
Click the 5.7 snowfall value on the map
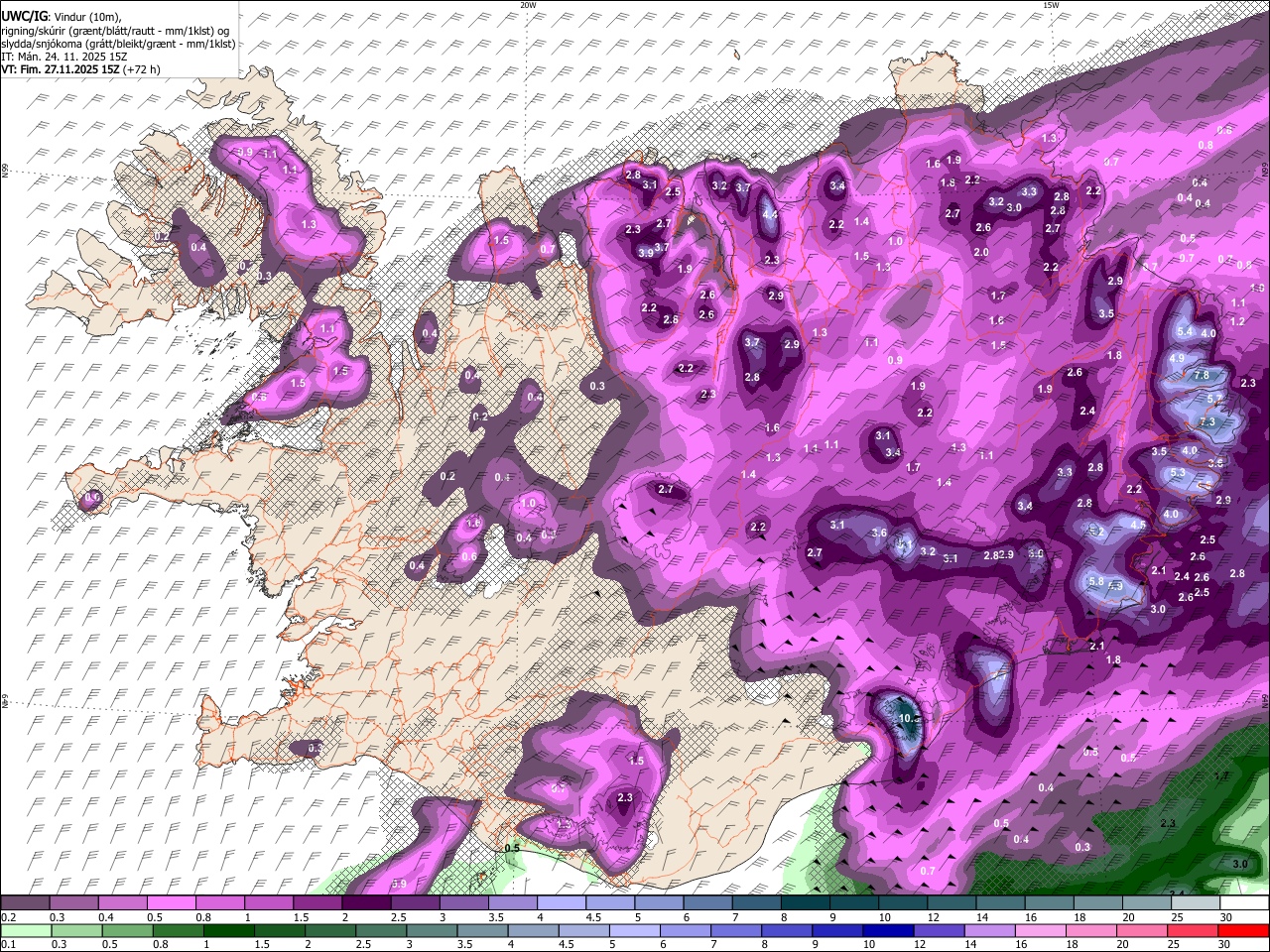[1214, 398]
